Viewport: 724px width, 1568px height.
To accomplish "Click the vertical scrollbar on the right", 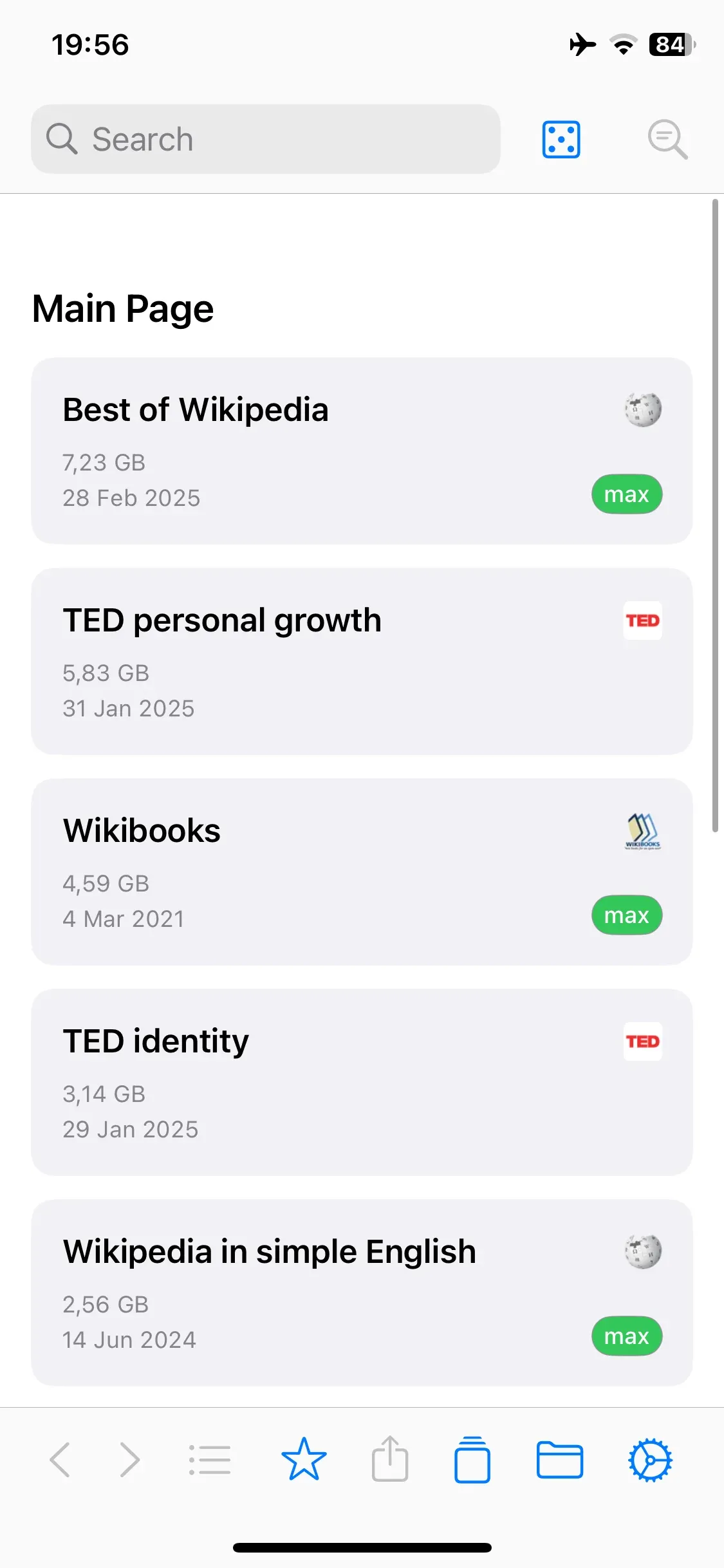I will (x=715, y=515).
